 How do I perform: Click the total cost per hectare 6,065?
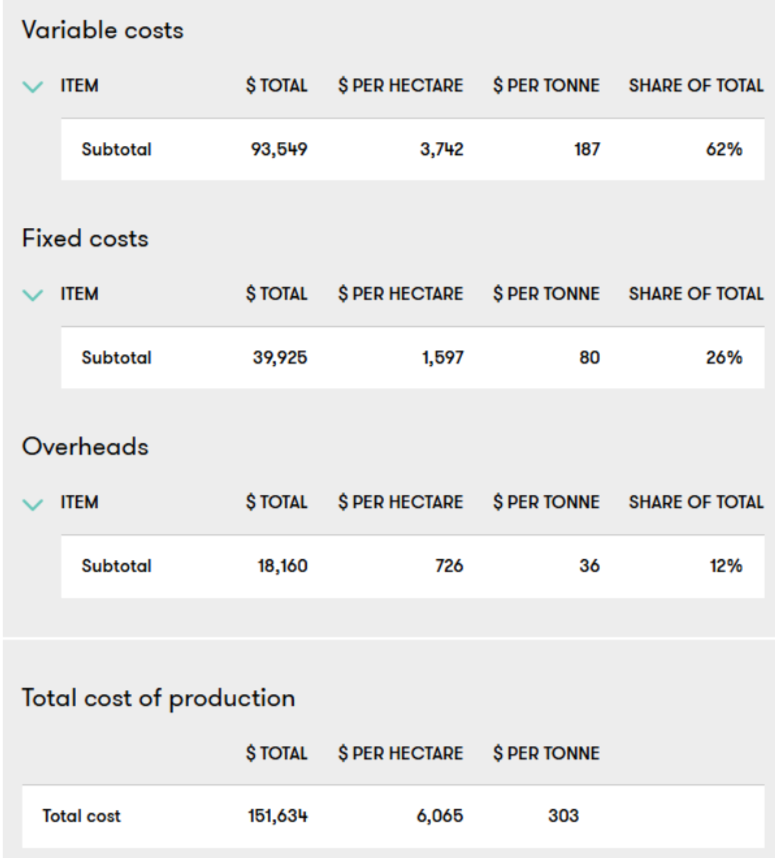coord(440,816)
